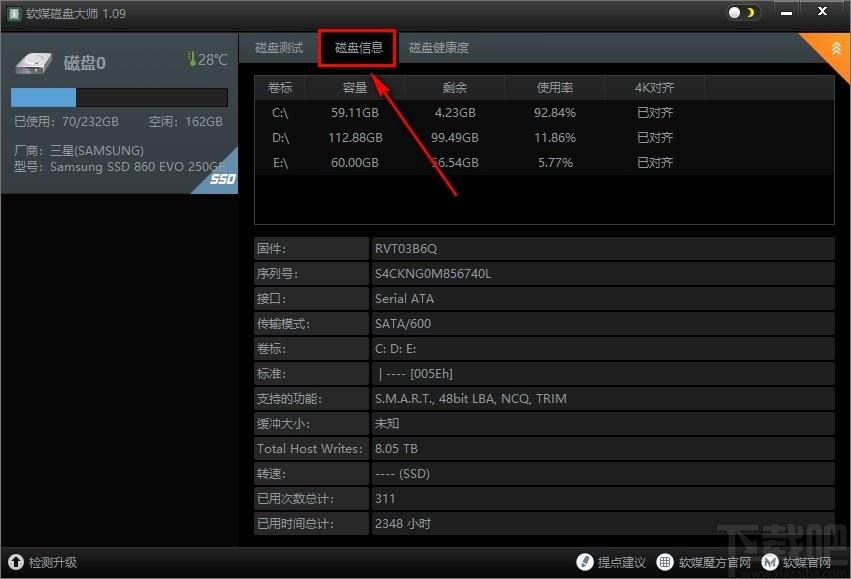Click the 检测升级 link
The image size is (851, 579).
point(53,563)
